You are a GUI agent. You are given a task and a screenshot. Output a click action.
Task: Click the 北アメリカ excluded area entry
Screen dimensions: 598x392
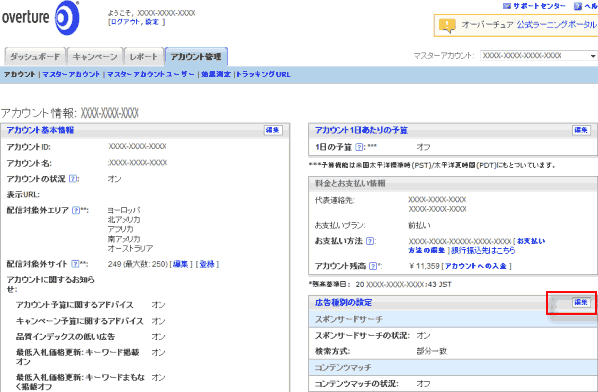coord(124,220)
